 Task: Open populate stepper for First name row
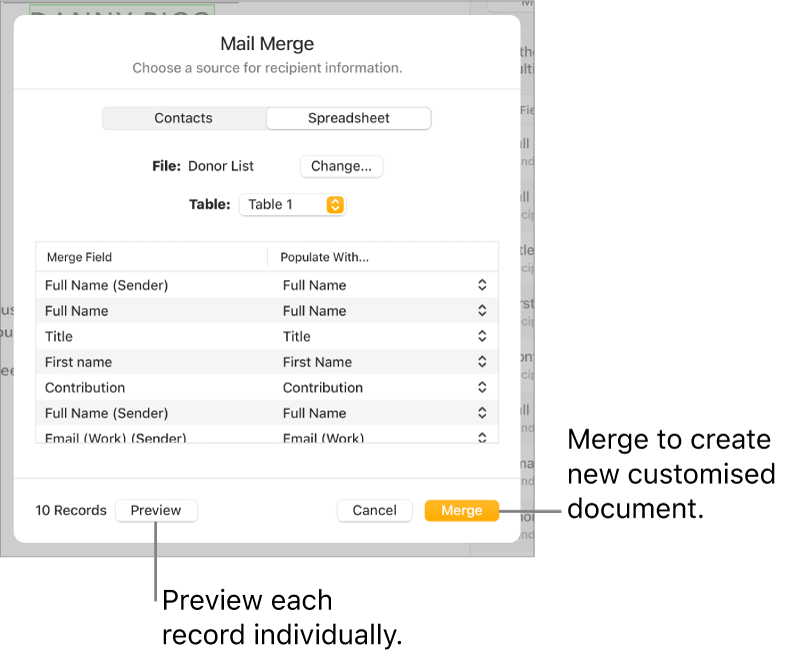pyautogui.click(x=482, y=362)
